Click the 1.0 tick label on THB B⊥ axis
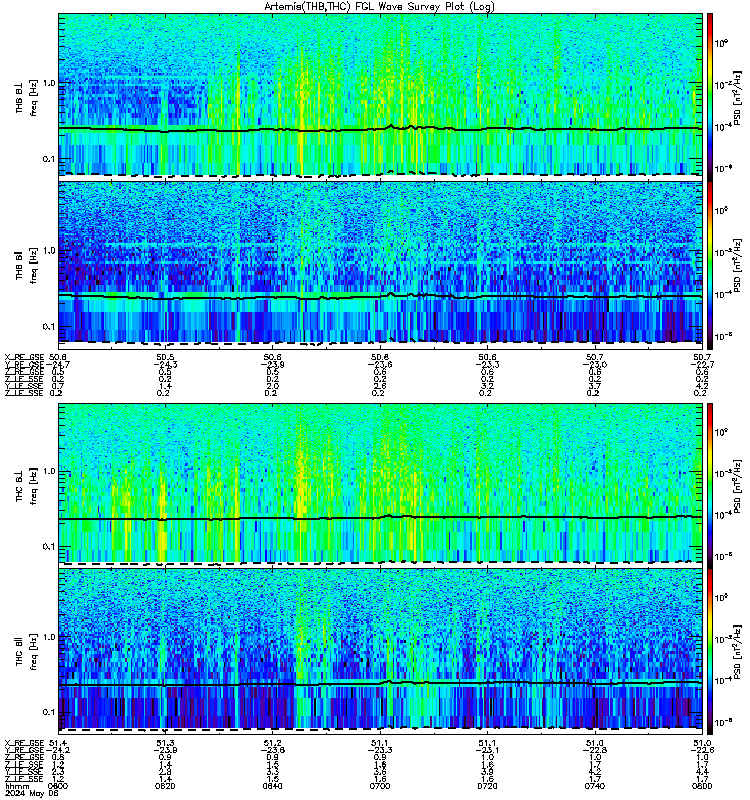This screenshot has width=750, height=800. click(x=49, y=83)
